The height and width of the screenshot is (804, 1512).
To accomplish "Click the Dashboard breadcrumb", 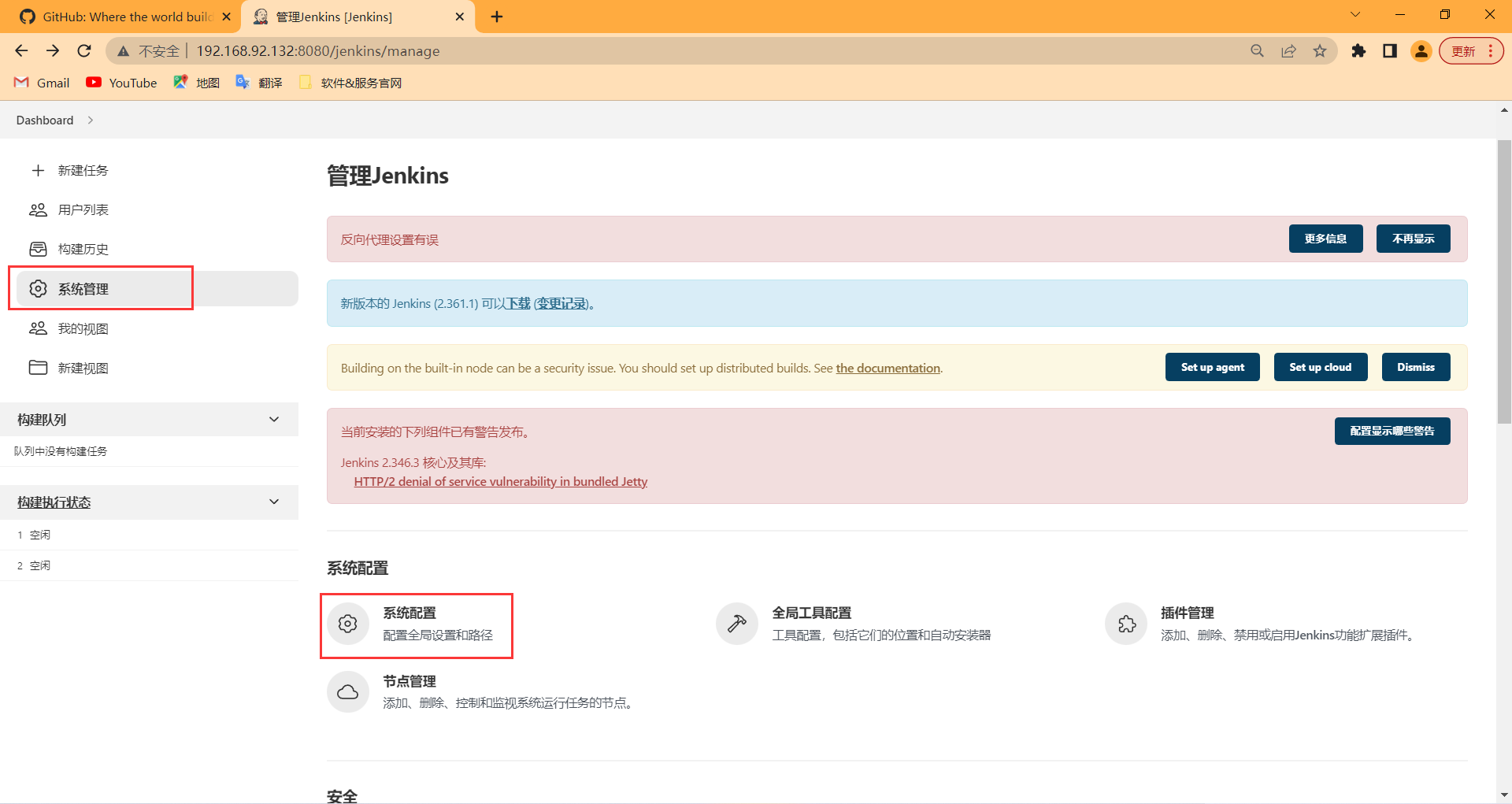I will (45, 120).
